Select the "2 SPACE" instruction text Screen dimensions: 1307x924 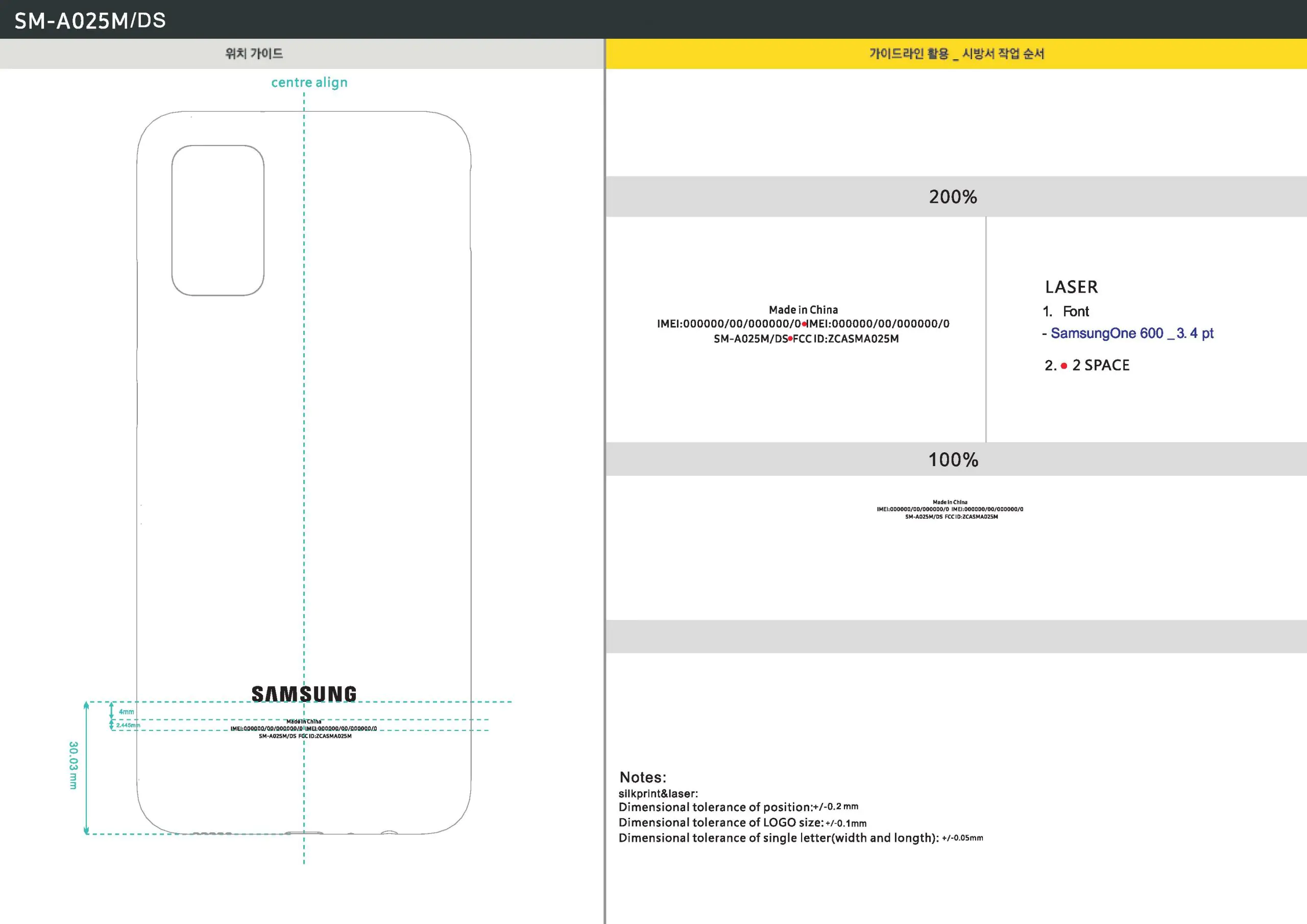(1101, 366)
